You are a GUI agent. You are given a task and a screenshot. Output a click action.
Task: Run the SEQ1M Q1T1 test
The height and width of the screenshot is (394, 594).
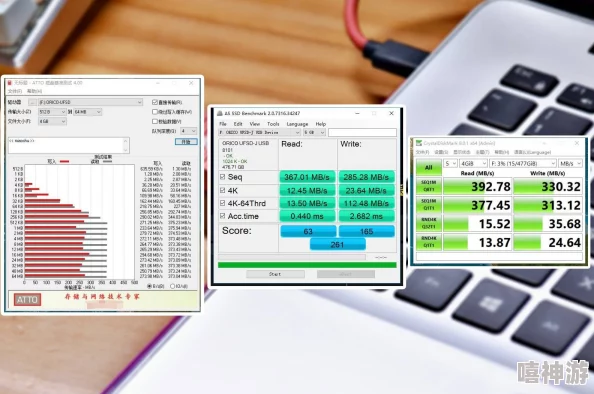point(428,205)
